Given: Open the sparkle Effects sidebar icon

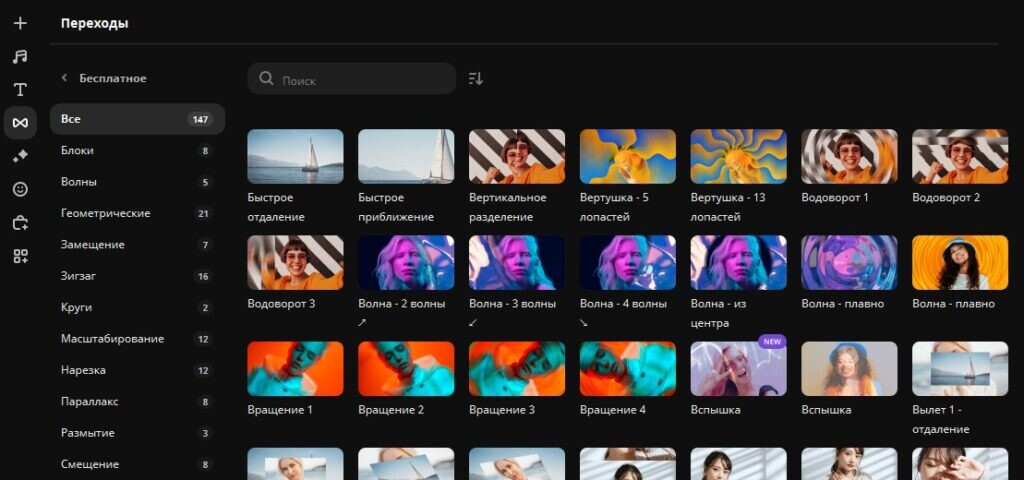Looking at the screenshot, I should point(20,155).
